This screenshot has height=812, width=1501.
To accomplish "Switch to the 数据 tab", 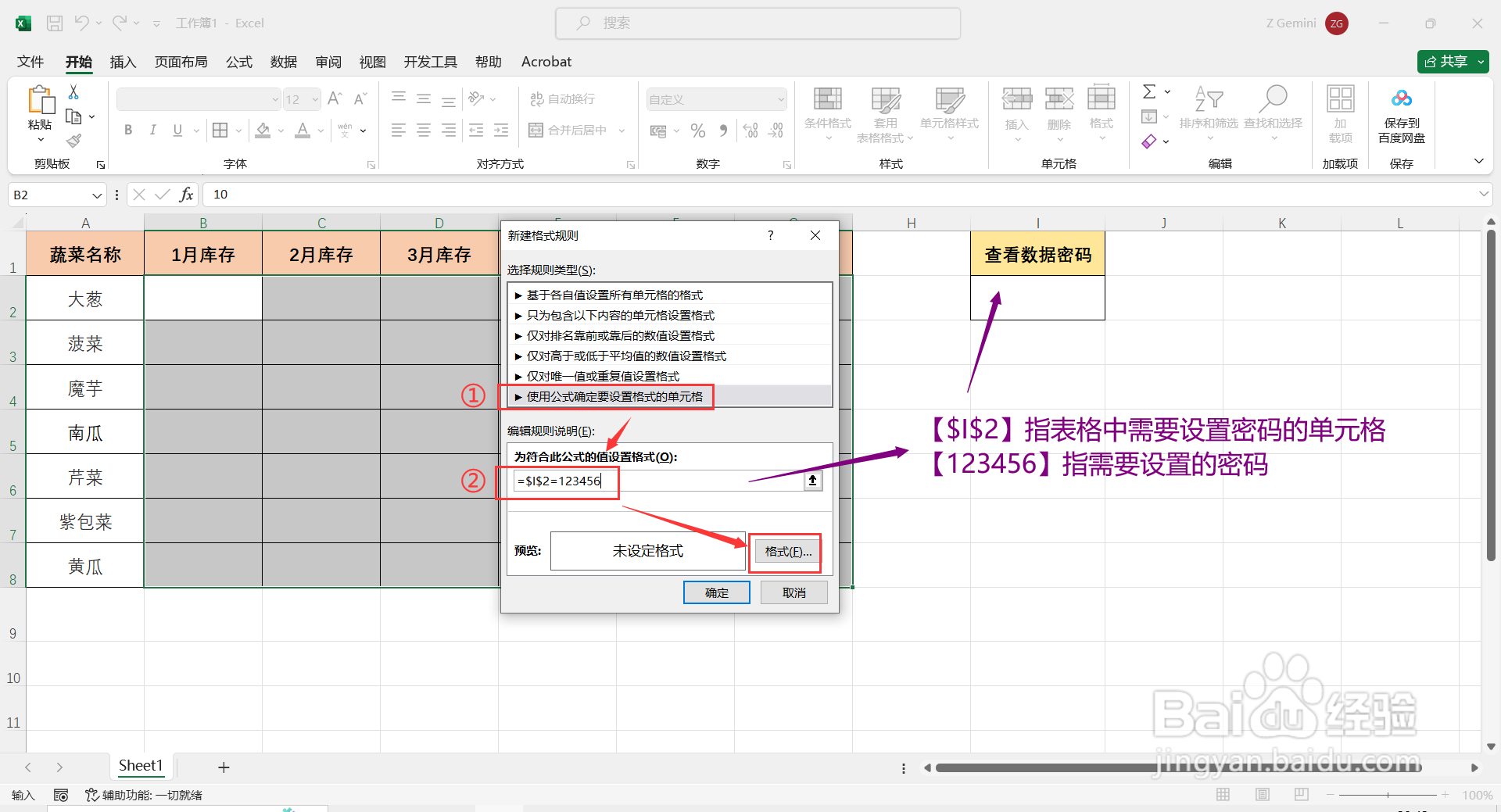I will [x=284, y=62].
